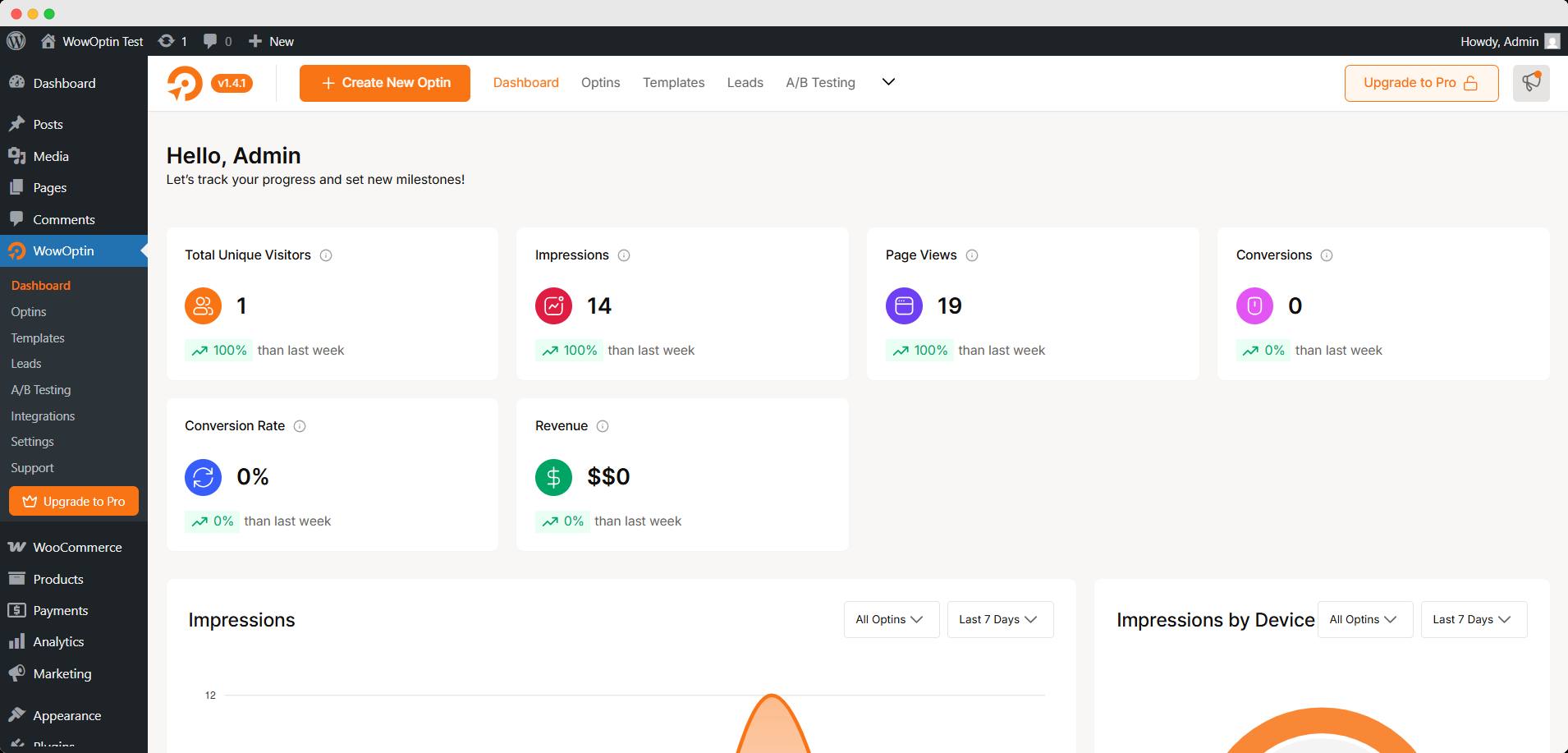Click Optins submenu in sidebar
This screenshot has width=1568, height=753.
[x=29, y=312]
